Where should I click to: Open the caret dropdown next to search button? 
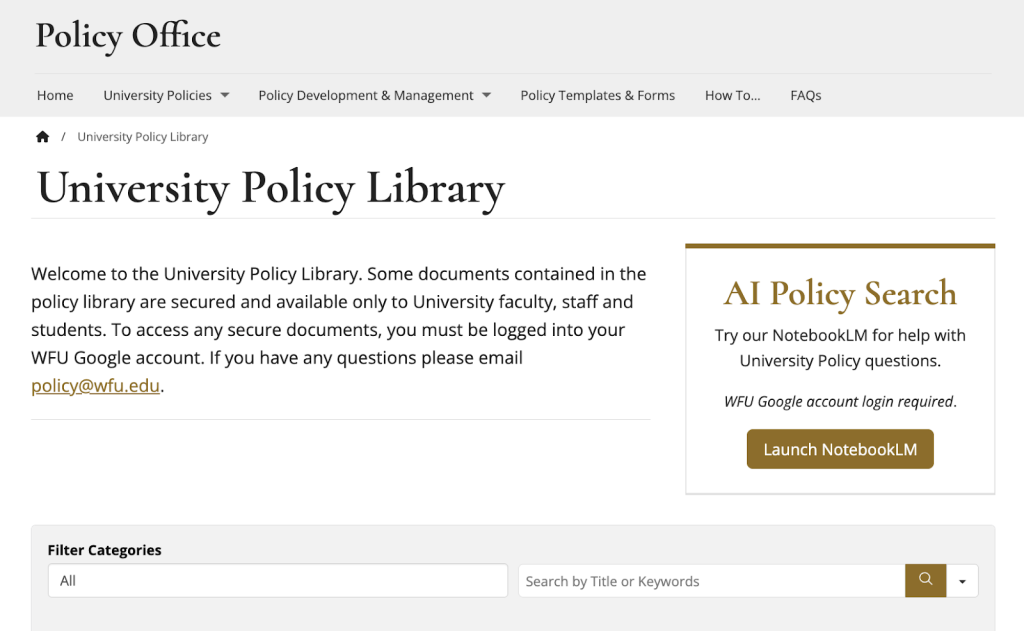(x=962, y=581)
